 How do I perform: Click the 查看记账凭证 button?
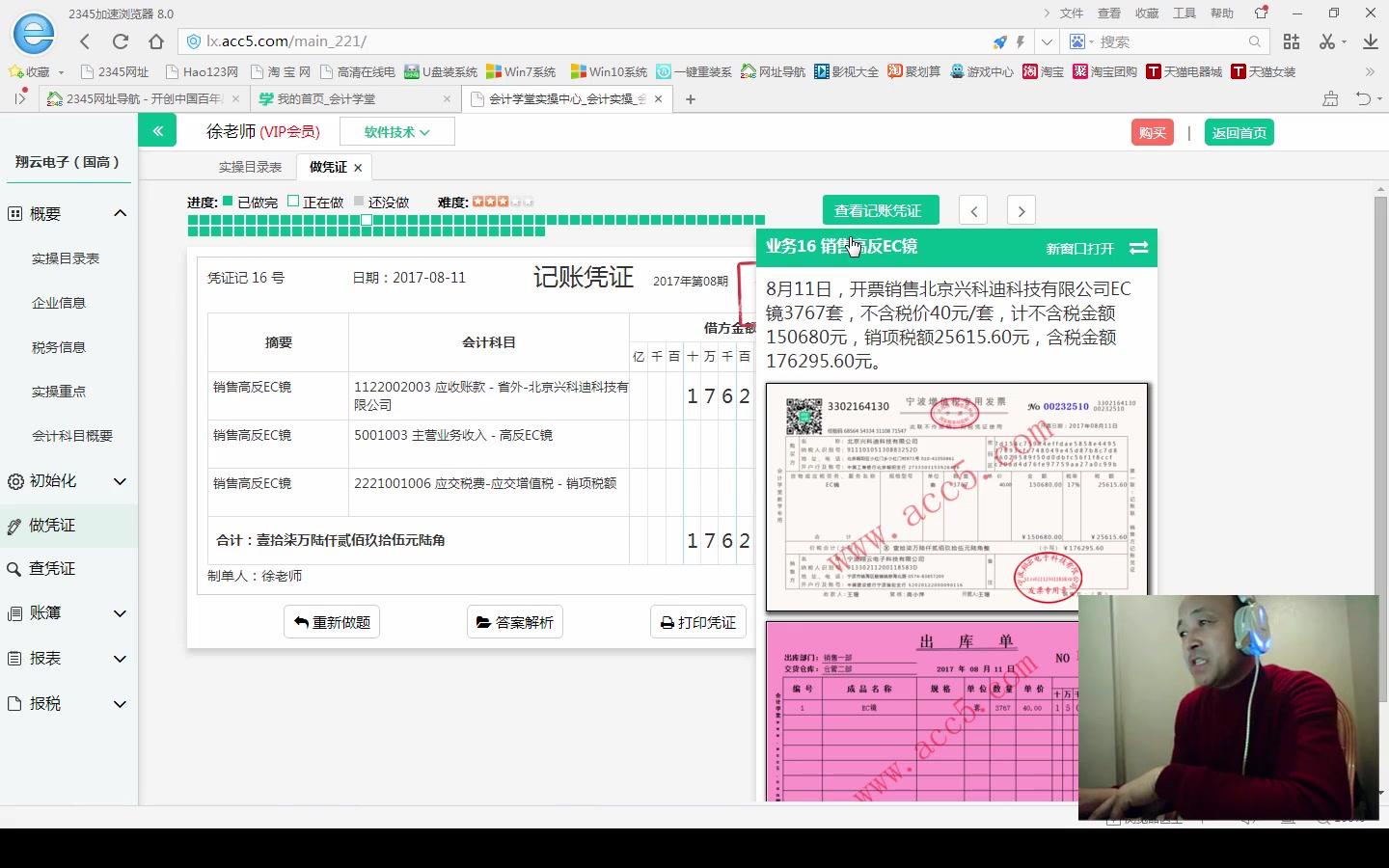[x=880, y=209]
